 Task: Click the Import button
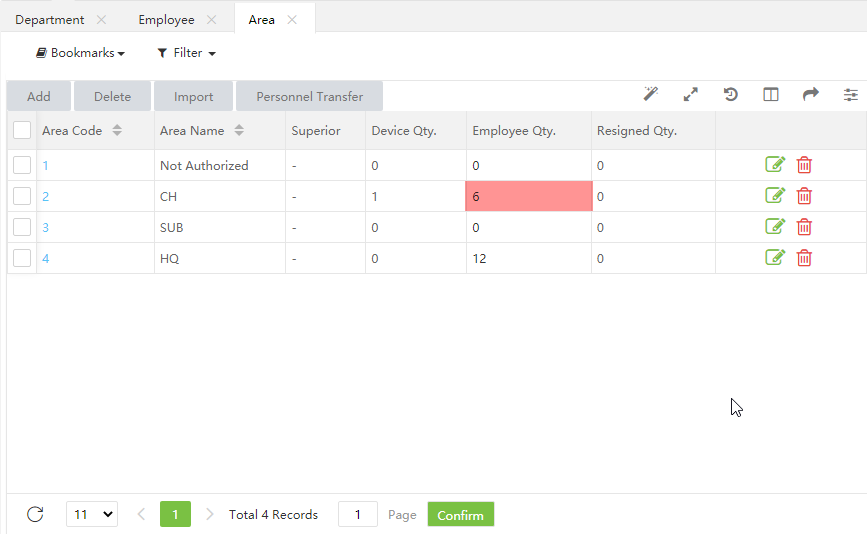(x=194, y=96)
